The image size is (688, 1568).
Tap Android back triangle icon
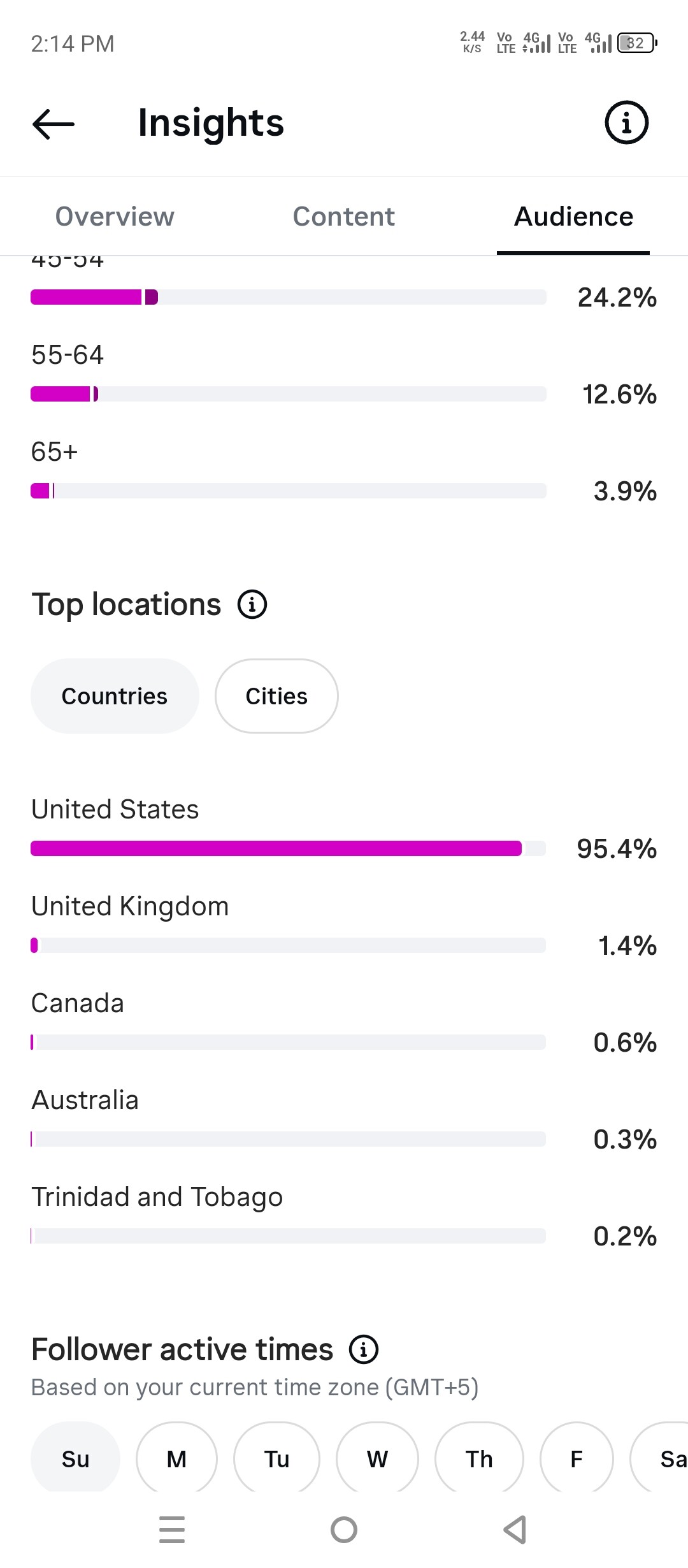coord(515,1530)
